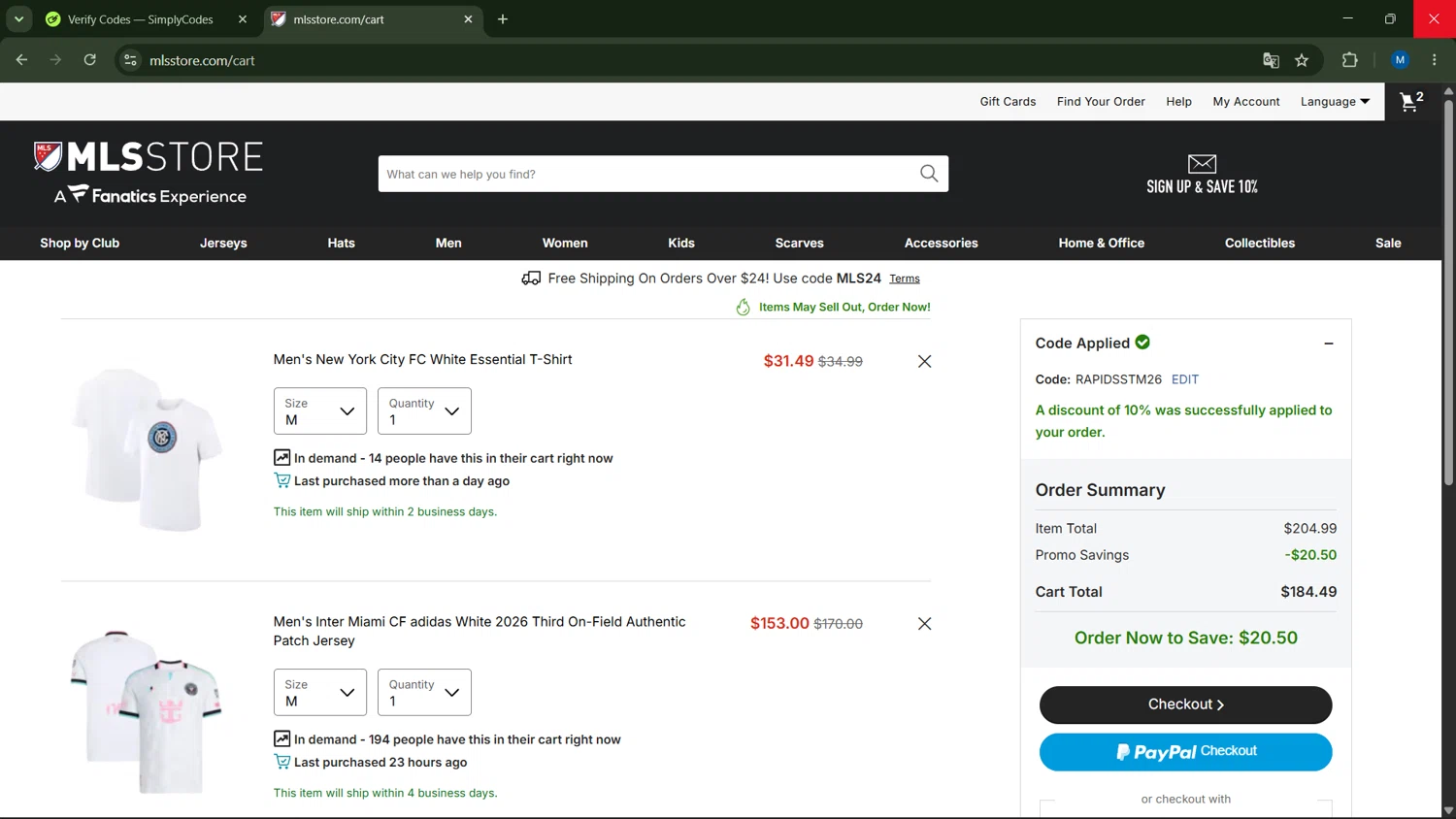Open the Collectibles menu
1456x819 pixels.
[x=1260, y=243]
